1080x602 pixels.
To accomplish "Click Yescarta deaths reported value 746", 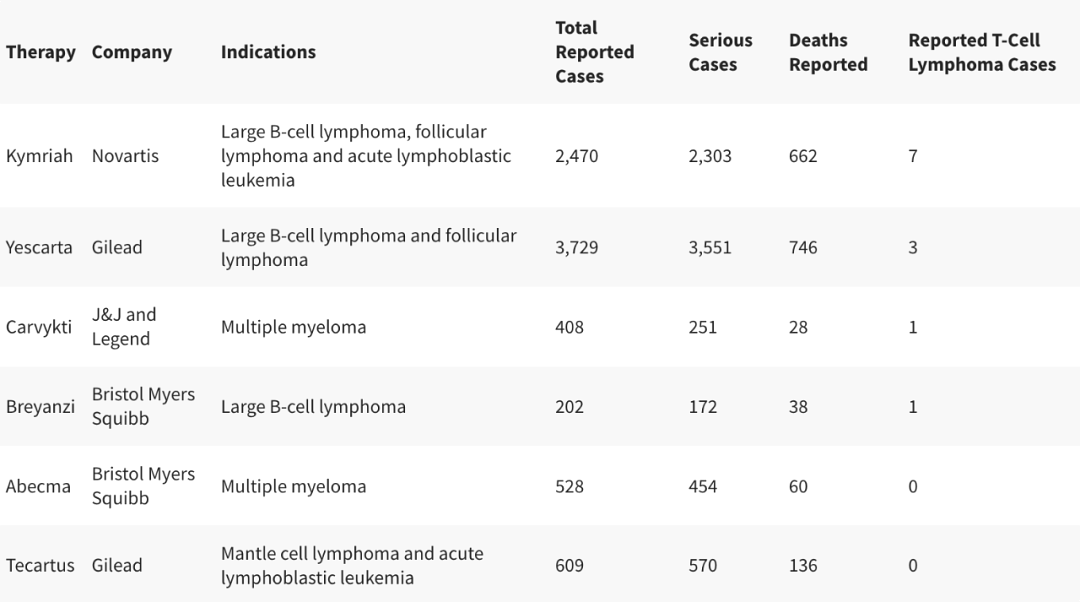I will [803, 247].
